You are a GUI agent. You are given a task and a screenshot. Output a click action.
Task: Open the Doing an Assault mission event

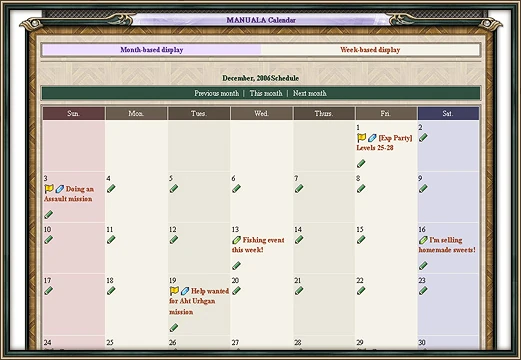69,194
